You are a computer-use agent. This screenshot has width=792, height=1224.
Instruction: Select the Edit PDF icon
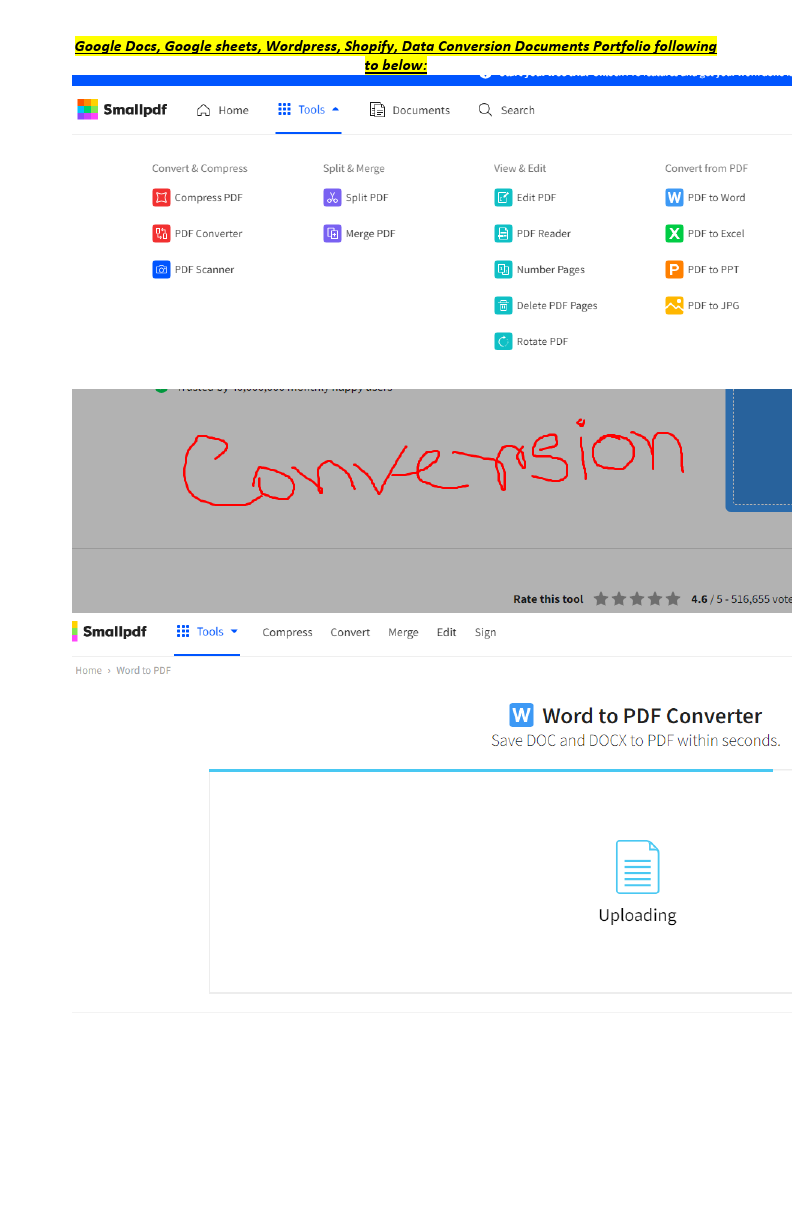click(503, 198)
